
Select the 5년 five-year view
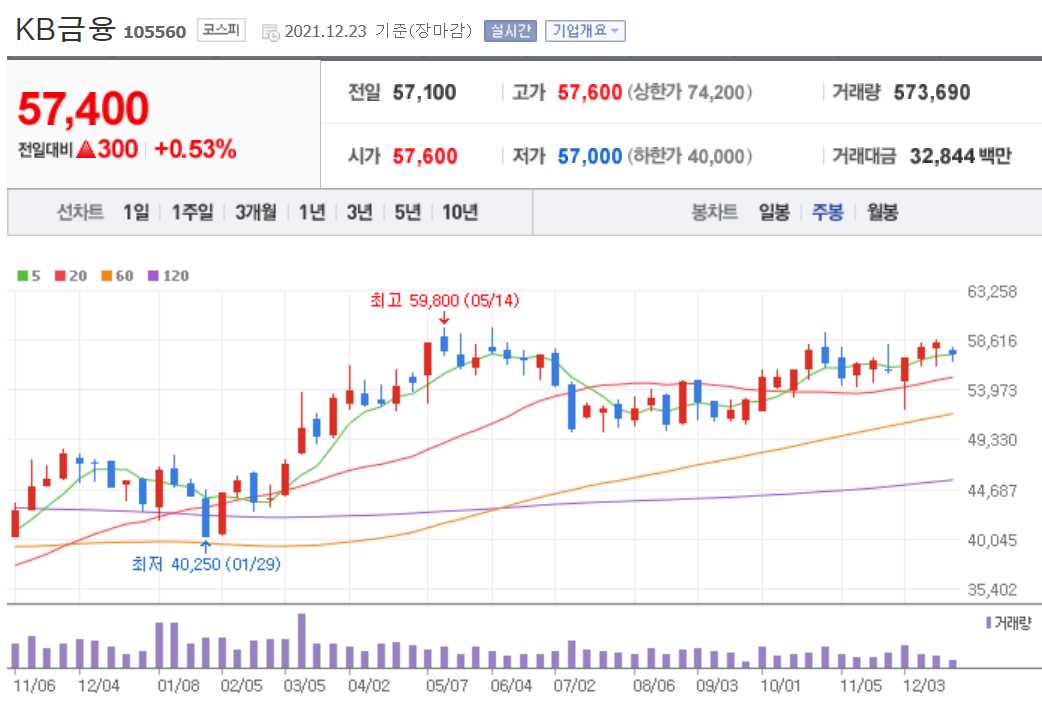tap(407, 211)
